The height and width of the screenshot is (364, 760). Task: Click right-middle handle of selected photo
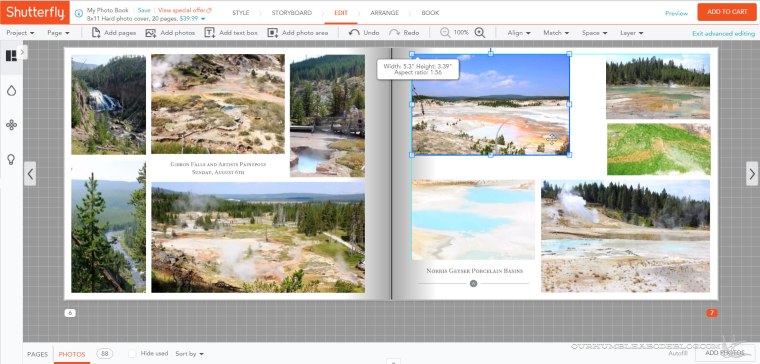tap(569, 104)
